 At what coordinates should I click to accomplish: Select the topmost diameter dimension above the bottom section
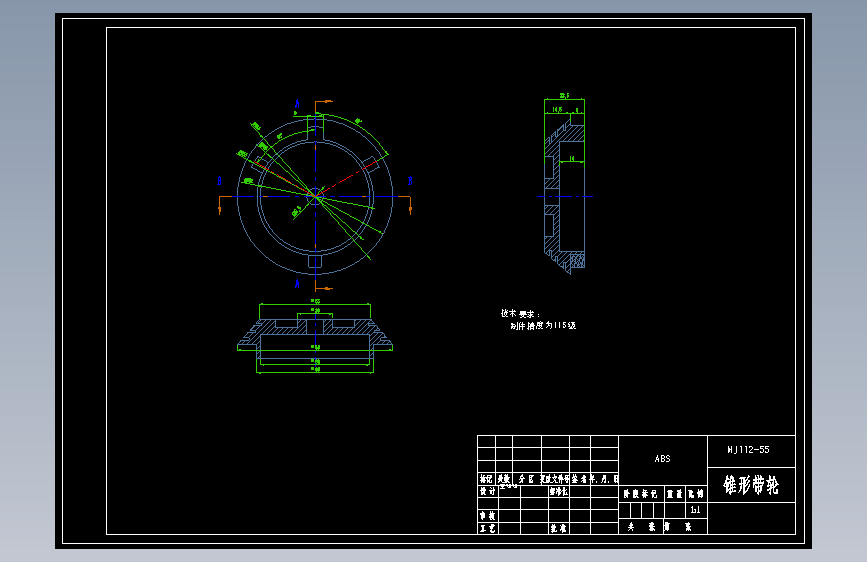point(315,302)
